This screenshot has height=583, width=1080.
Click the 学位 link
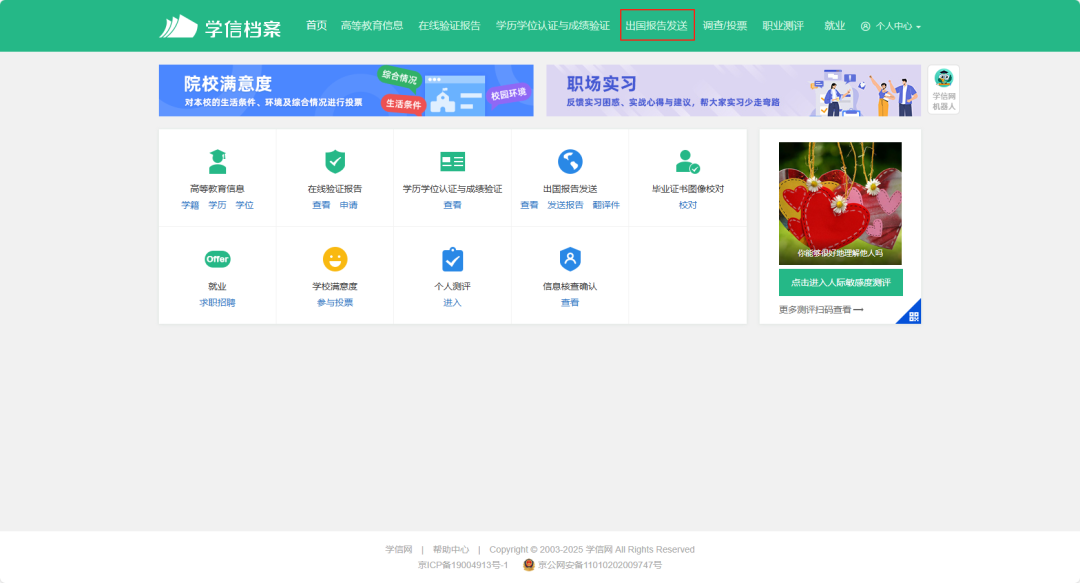pyautogui.click(x=245, y=205)
